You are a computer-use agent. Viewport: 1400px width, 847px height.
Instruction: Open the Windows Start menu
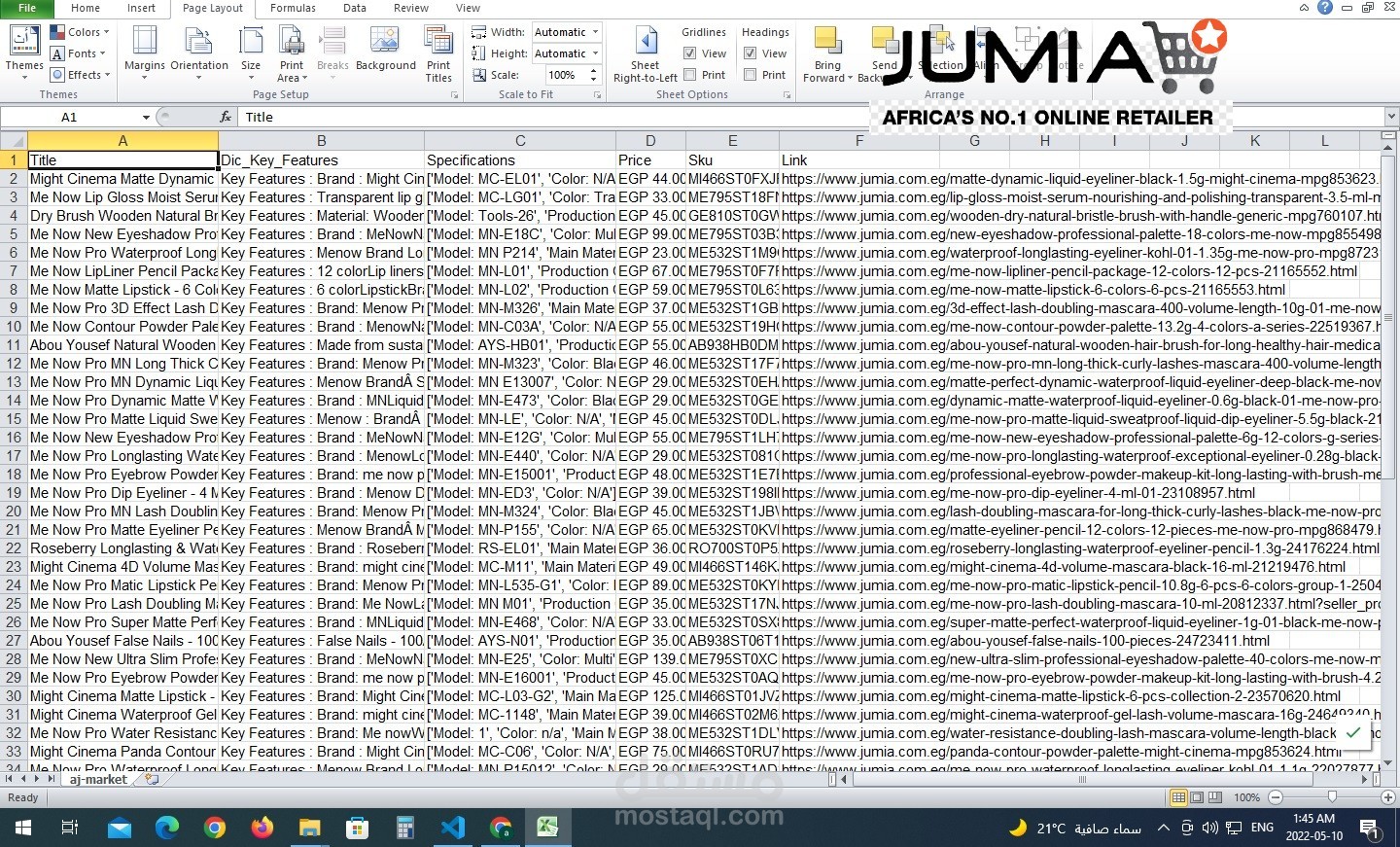pyautogui.click(x=22, y=828)
